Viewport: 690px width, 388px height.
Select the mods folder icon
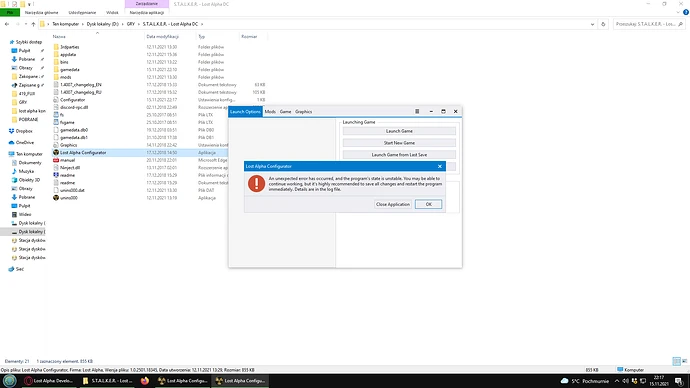click(56, 77)
